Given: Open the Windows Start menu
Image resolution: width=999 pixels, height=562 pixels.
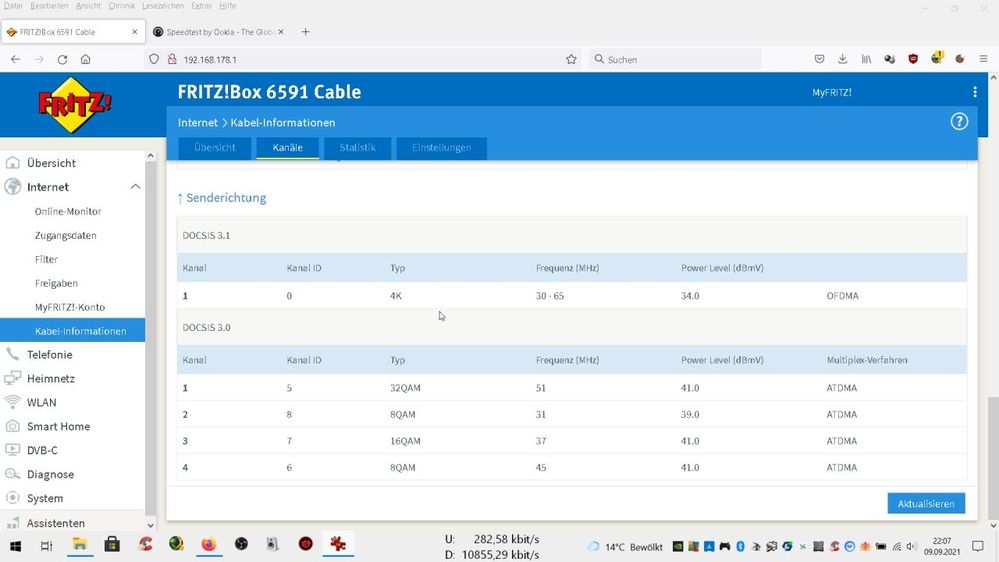Looking at the screenshot, I should [15, 545].
